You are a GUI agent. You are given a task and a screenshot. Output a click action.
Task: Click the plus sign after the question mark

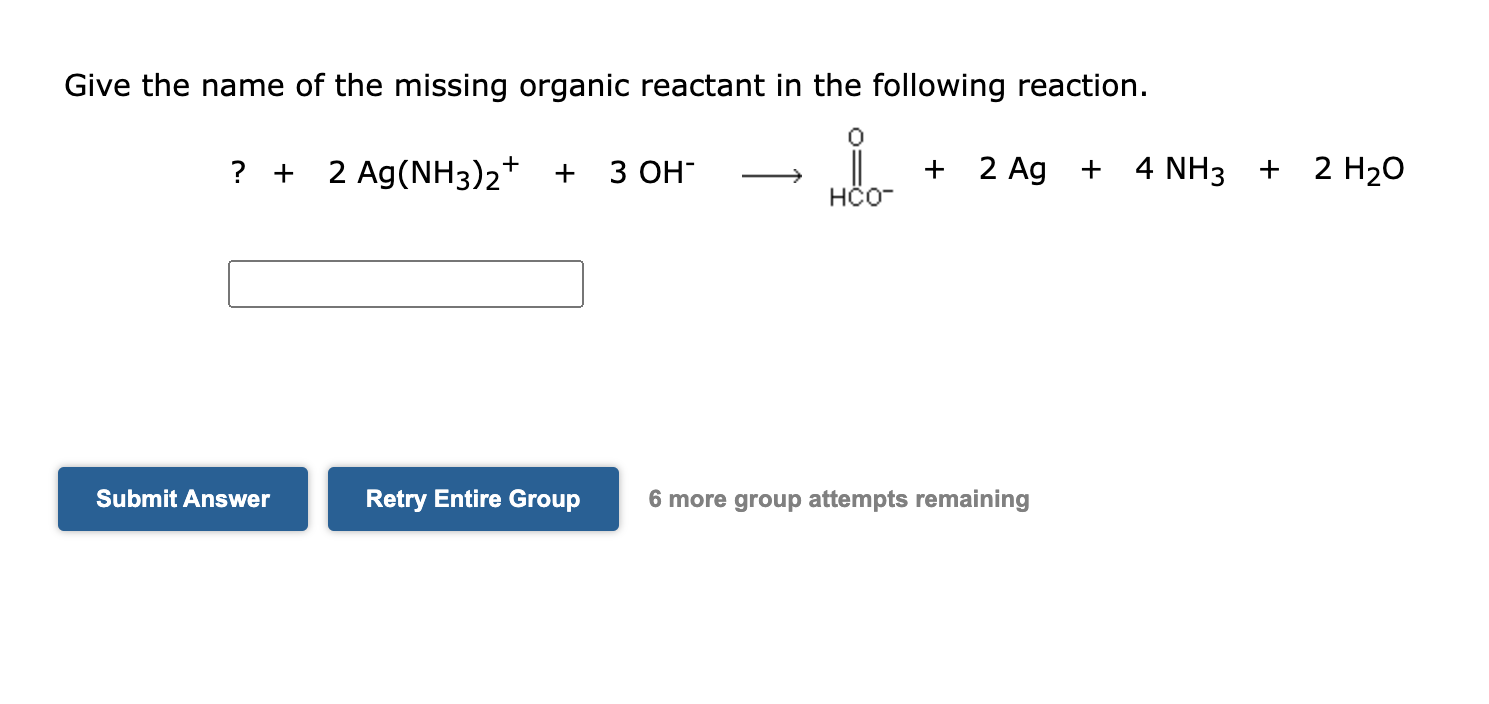[x=283, y=172]
